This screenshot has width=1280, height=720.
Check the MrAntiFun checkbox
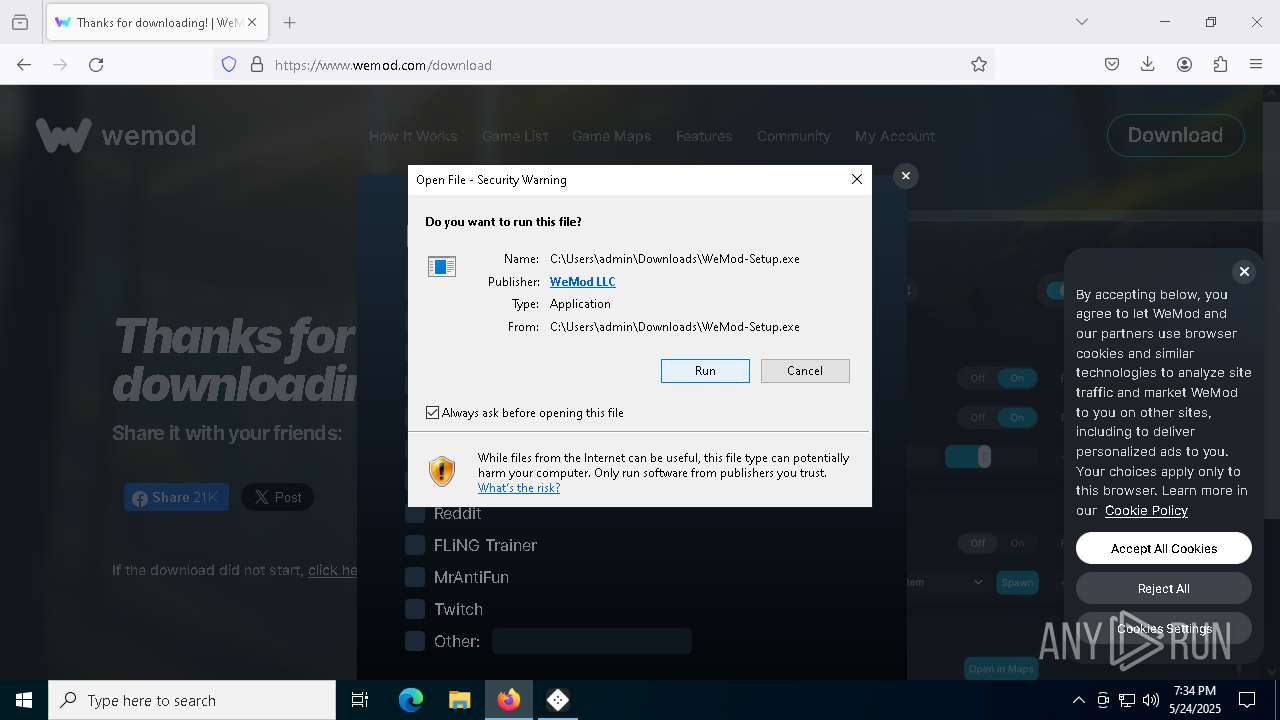415,577
